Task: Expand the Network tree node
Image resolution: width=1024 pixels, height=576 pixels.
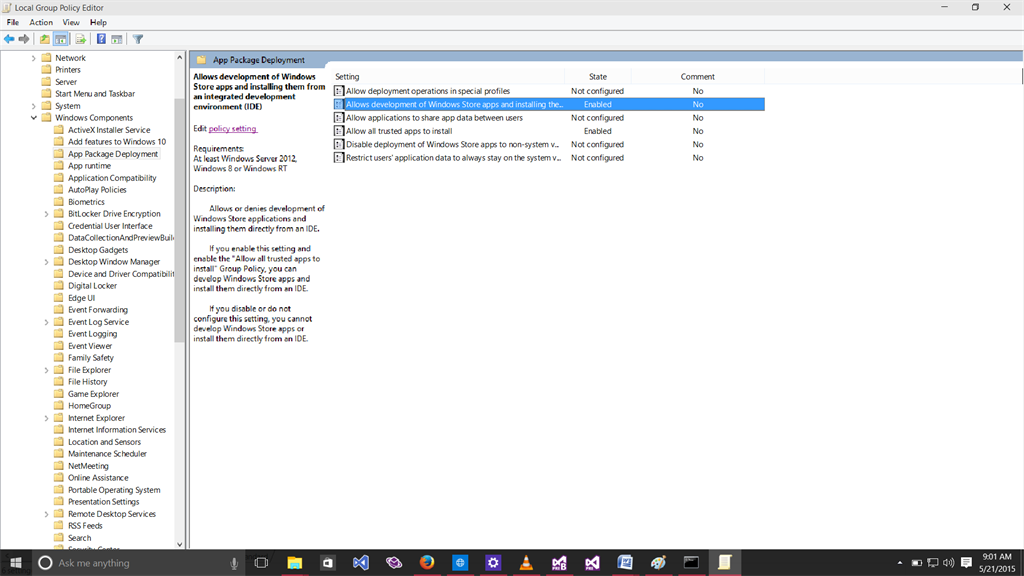Action: click(x=33, y=58)
